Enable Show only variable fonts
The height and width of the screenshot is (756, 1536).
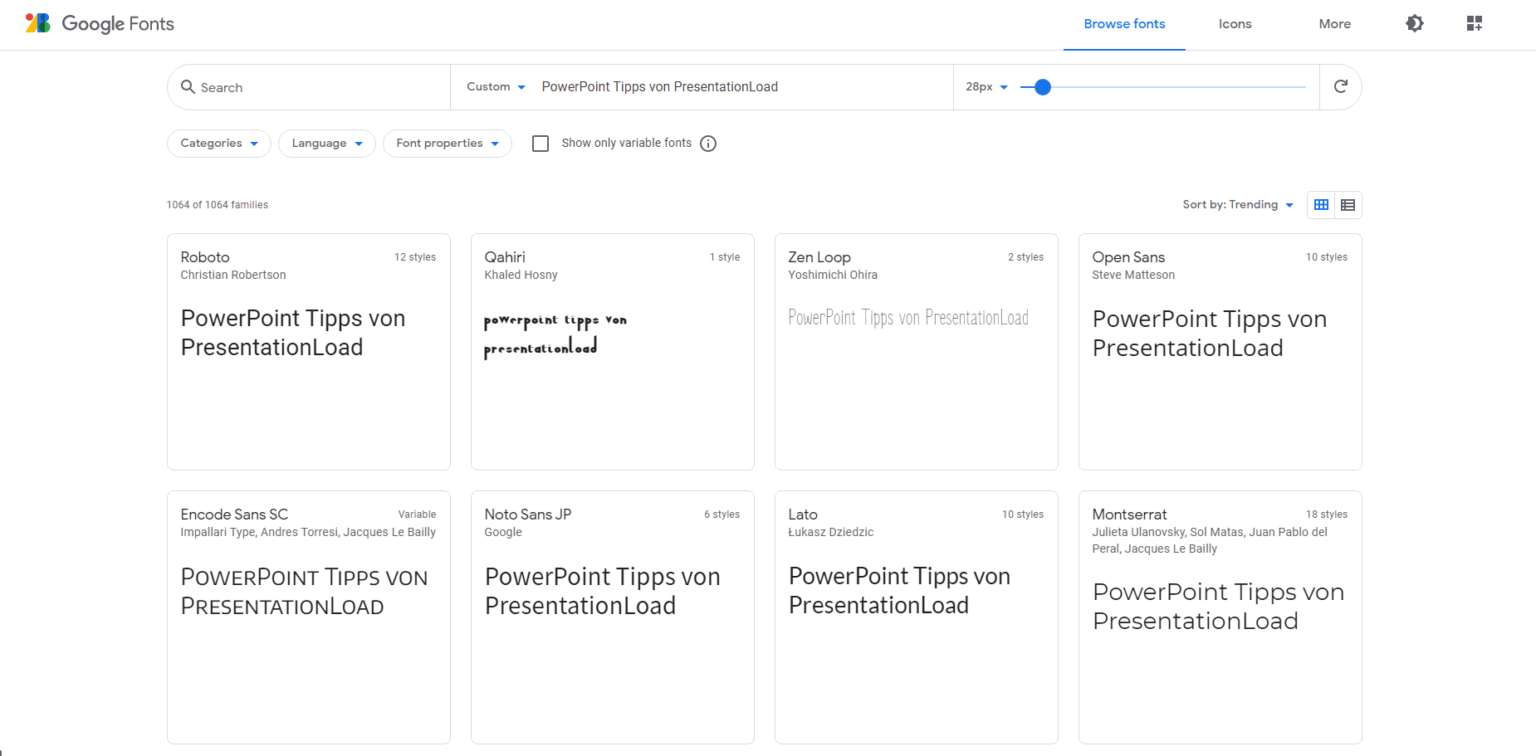(x=540, y=143)
